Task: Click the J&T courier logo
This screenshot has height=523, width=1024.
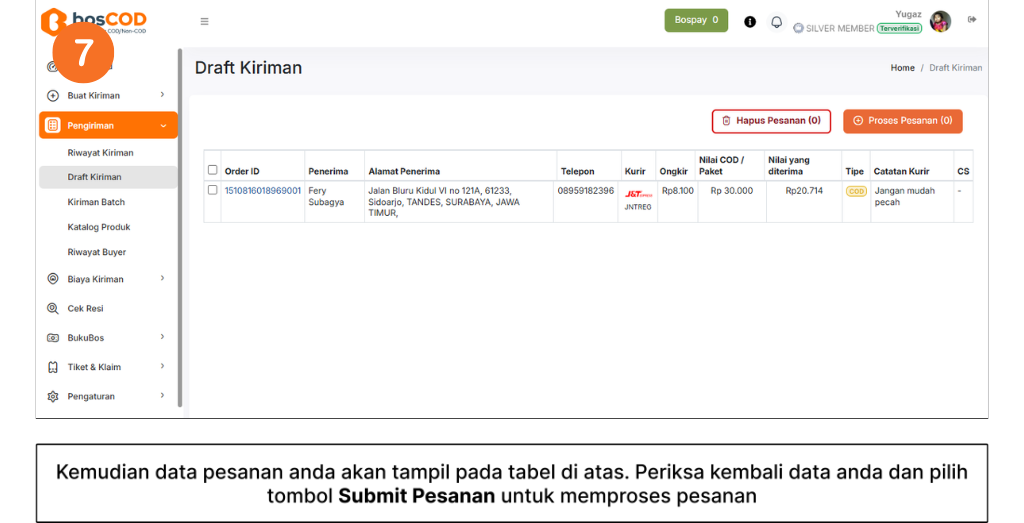Action: click(x=637, y=194)
